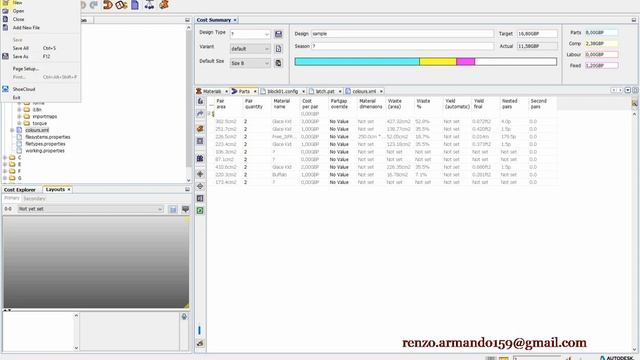Click the save icon beside Design Type
Viewport: 640px width, 360px height.
(x=278, y=34)
